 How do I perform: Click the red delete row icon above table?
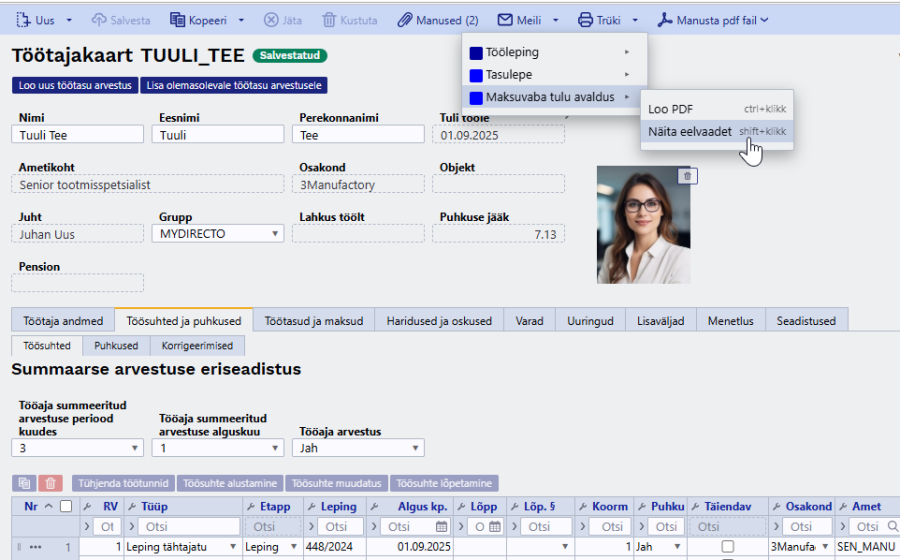pyautogui.click(x=51, y=483)
